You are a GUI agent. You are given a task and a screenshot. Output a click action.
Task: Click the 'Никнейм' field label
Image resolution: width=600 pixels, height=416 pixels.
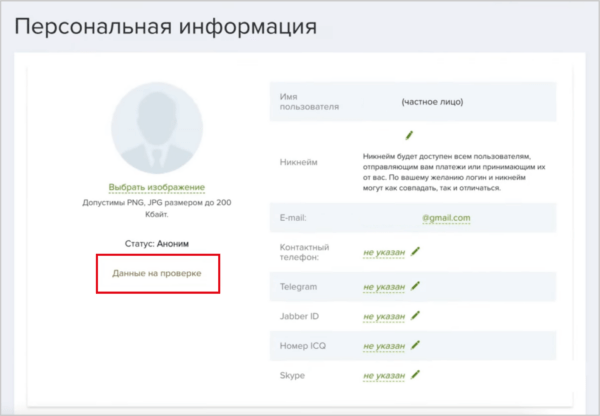point(298,162)
